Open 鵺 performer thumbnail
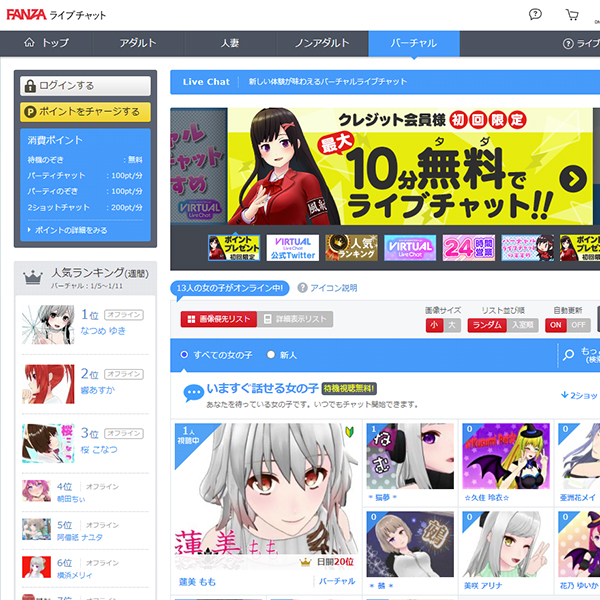The width and height of the screenshot is (600, 600). click(410, 544)
